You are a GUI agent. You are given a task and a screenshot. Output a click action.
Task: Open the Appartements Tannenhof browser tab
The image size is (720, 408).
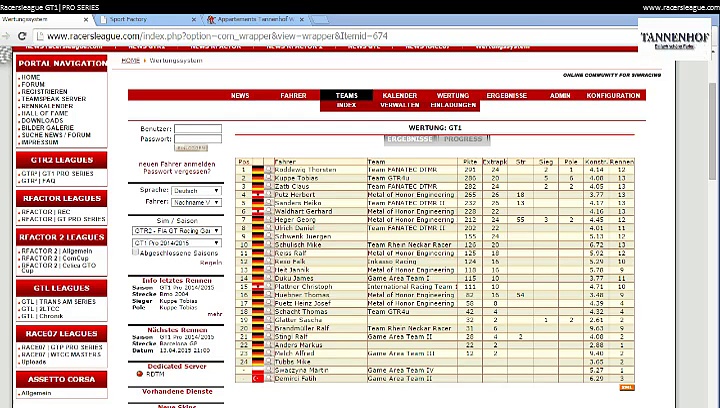pyautogui.click(x=250, y=19)
